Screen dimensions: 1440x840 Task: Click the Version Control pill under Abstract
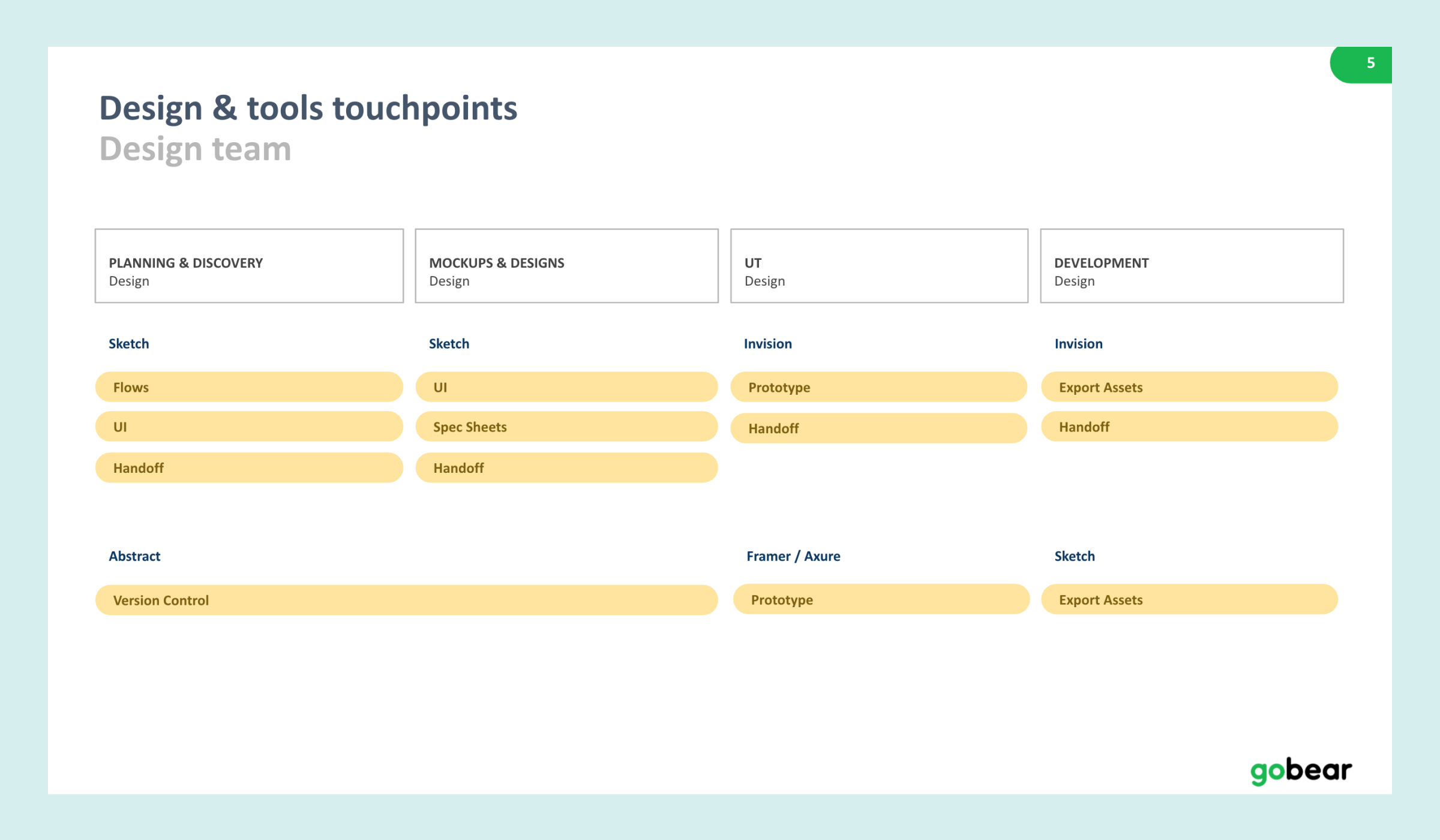click(406, 600)
